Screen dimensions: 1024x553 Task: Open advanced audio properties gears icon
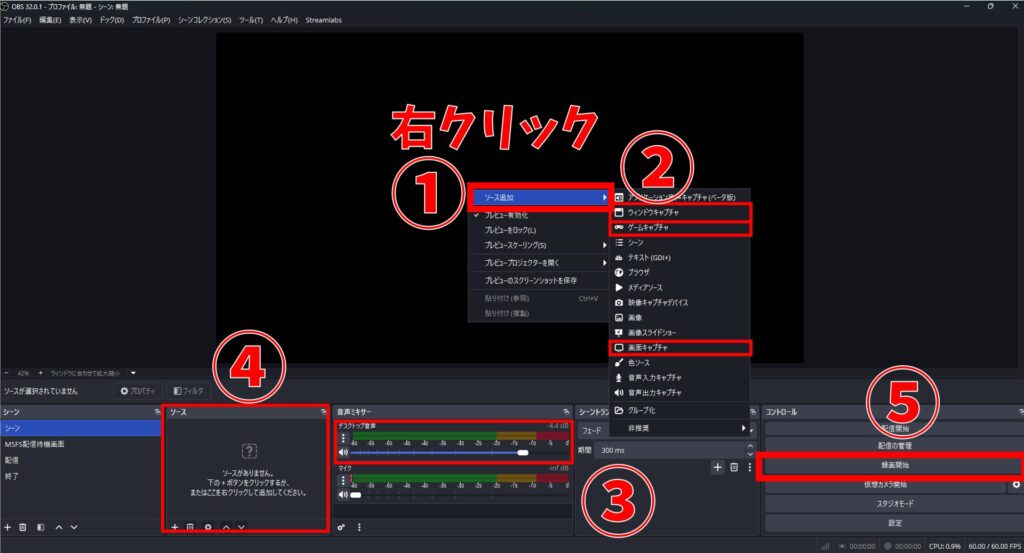[x=341, y=527]
